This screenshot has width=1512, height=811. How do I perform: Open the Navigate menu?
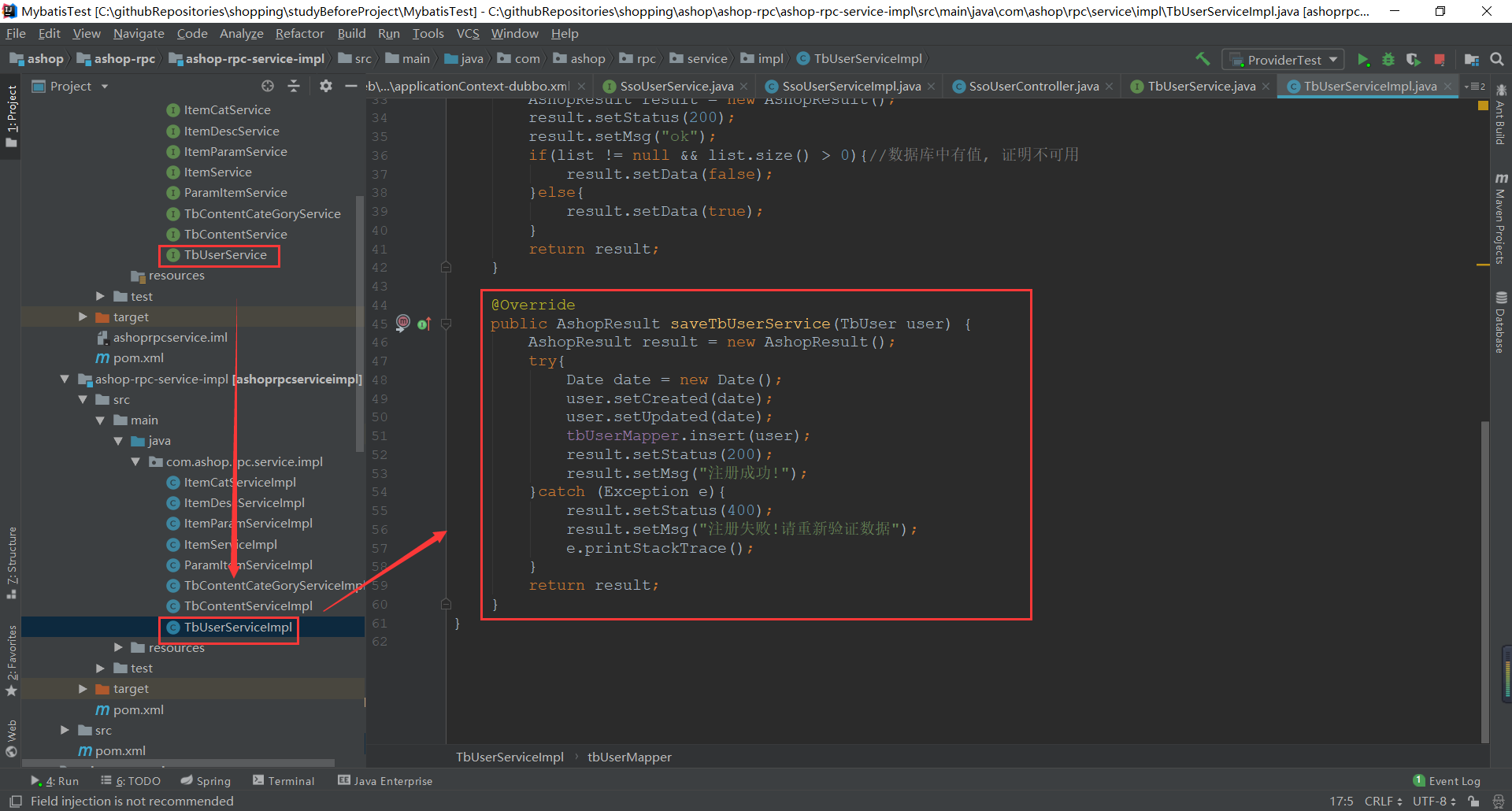pos(139,33)
